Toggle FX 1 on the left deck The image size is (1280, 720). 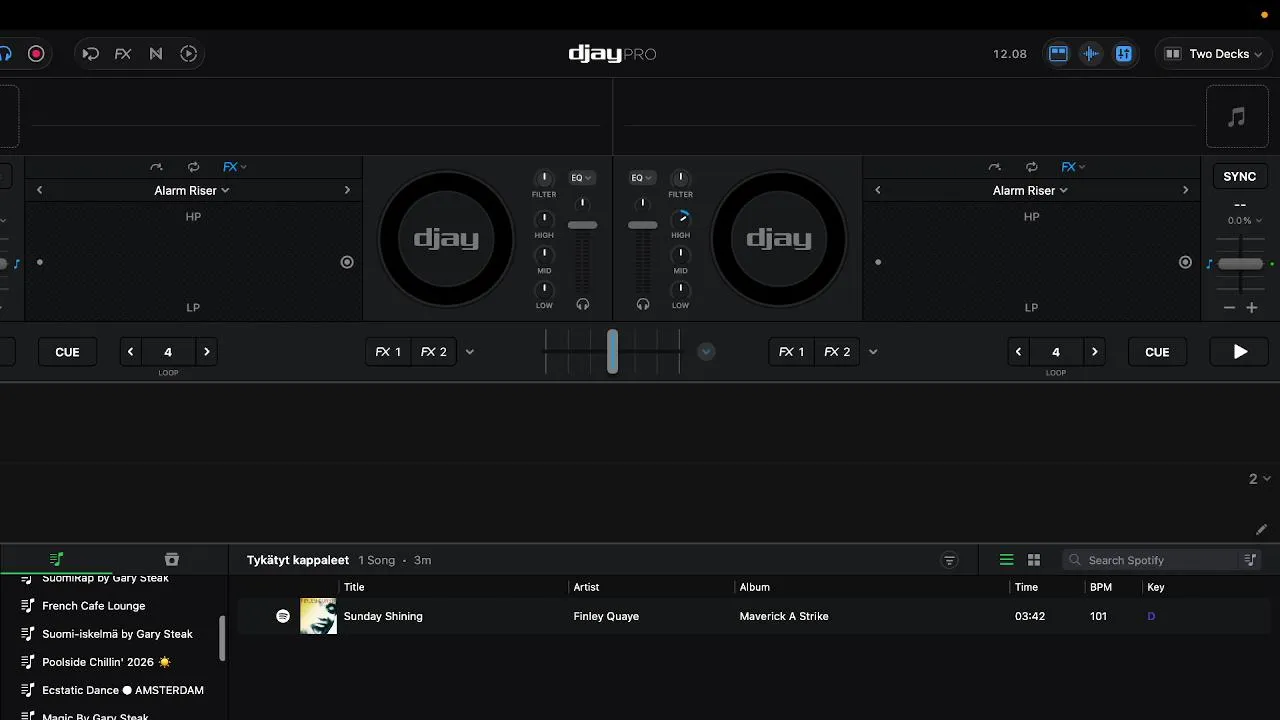(388, 352)
